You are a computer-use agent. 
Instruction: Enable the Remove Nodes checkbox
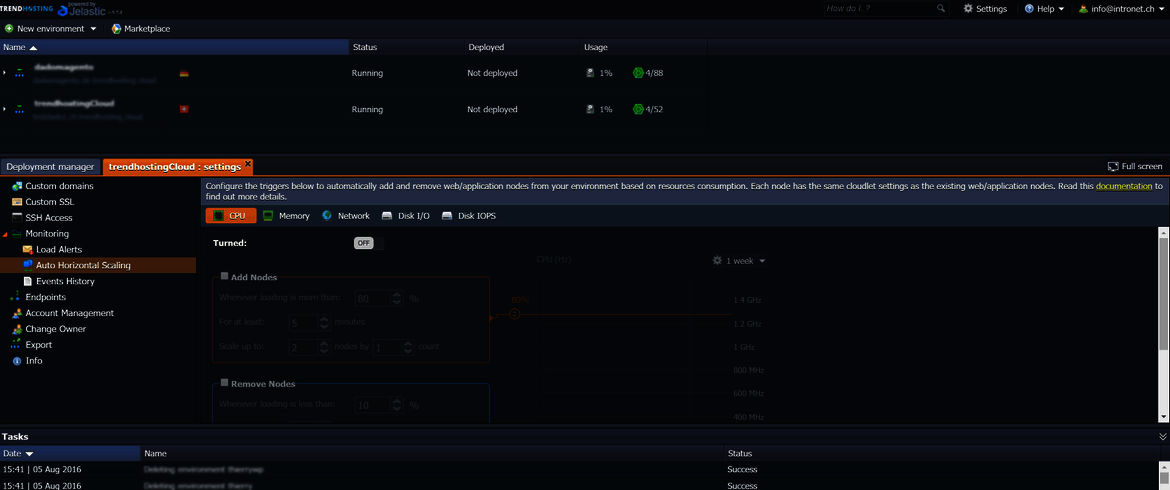(x=225, y=383)
